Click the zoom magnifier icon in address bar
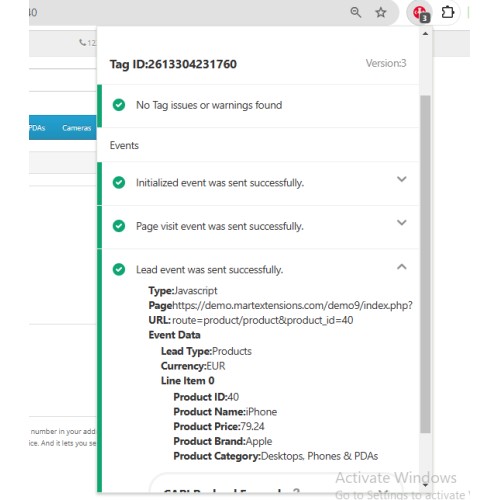The height and width of the screenshot is (500, 500). tap(356, 13)
